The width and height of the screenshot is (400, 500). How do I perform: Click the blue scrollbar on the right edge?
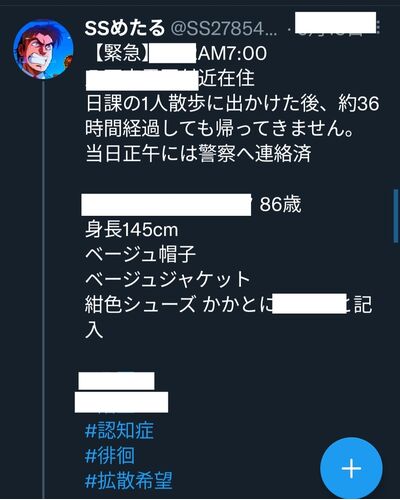click(x=396, y=216)
